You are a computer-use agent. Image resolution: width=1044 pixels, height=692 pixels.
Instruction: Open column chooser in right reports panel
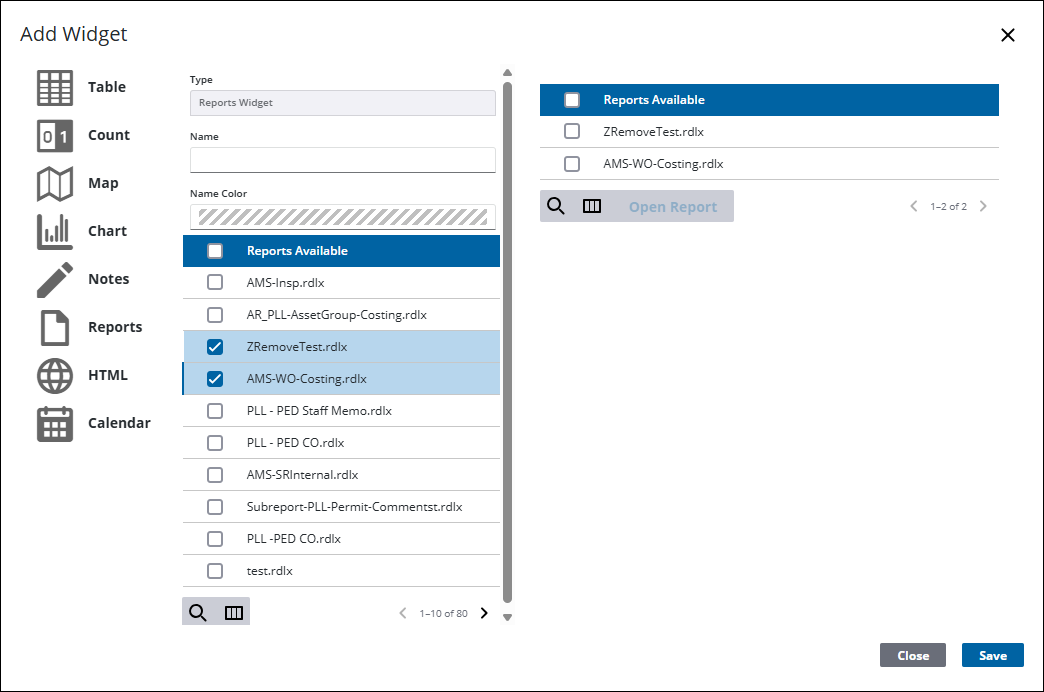[592, 206]
